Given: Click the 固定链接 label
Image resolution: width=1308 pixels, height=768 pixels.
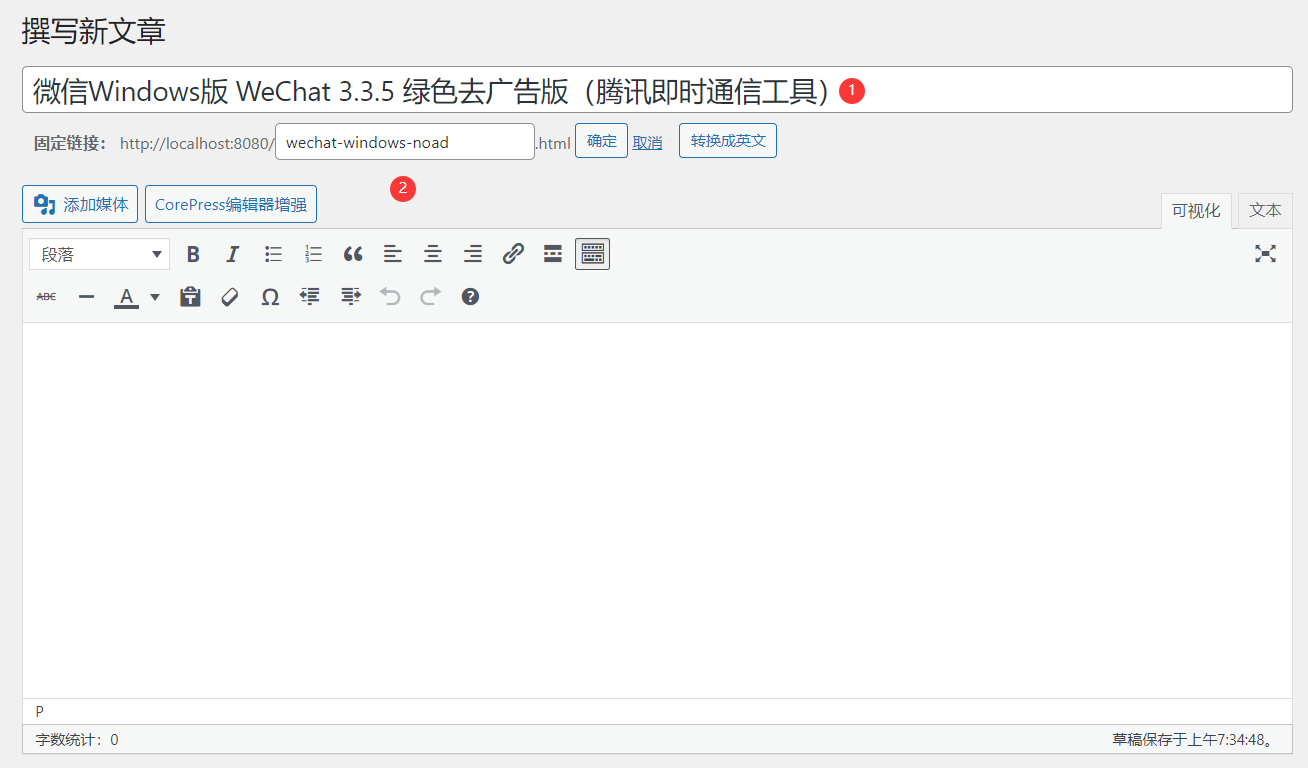Looking at the screenshot, I should pos(70,143).
